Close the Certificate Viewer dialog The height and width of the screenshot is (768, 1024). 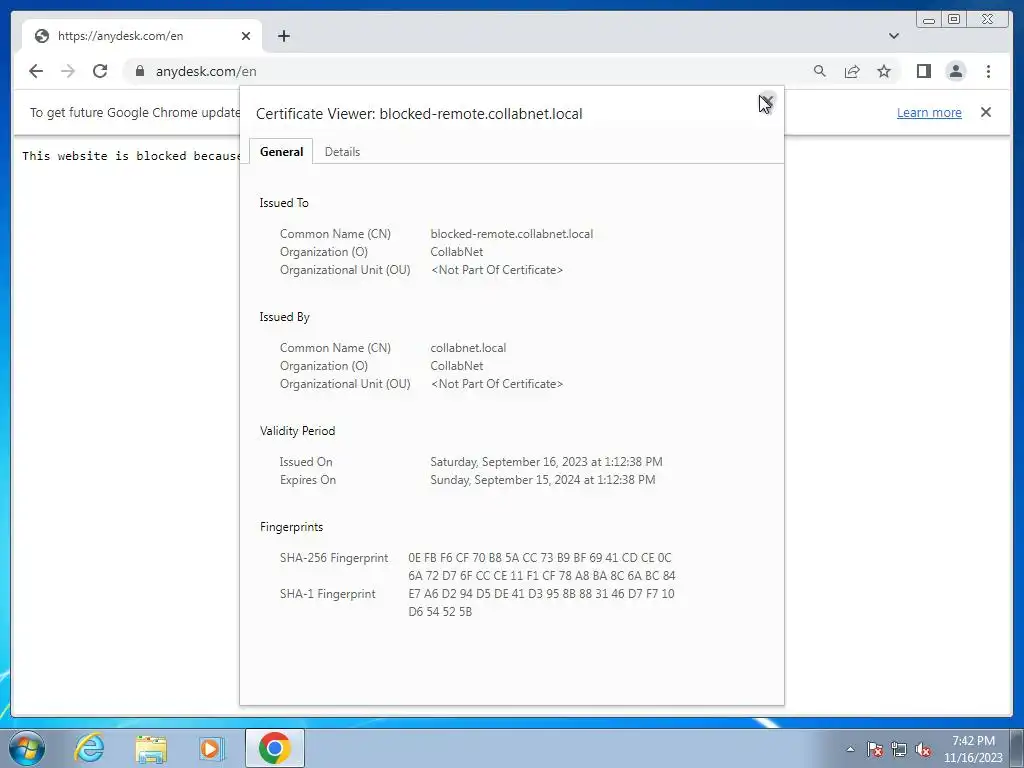pyautogui.click(x=767, y=102)
